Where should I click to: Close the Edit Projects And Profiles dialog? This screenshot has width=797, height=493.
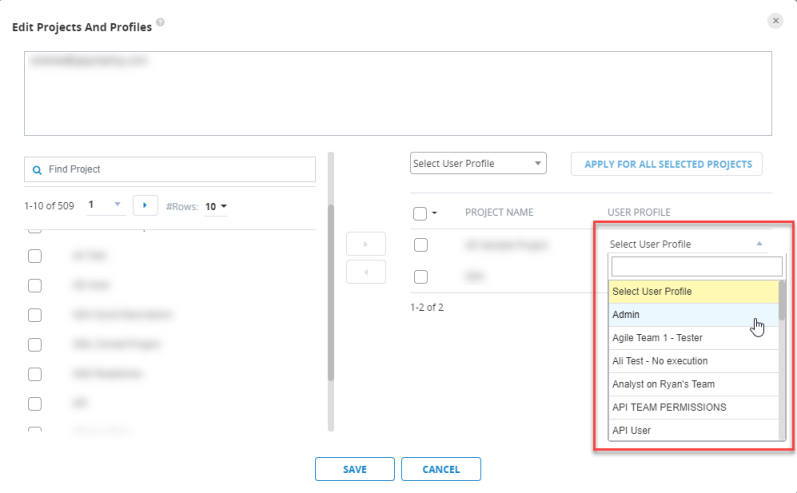tap(775, 21)
